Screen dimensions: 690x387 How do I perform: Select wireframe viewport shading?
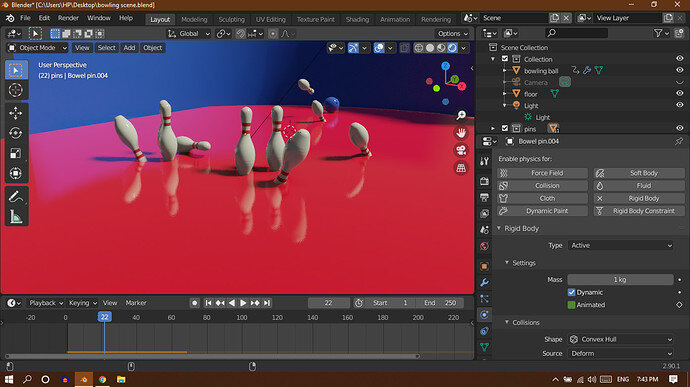point(418,48)
